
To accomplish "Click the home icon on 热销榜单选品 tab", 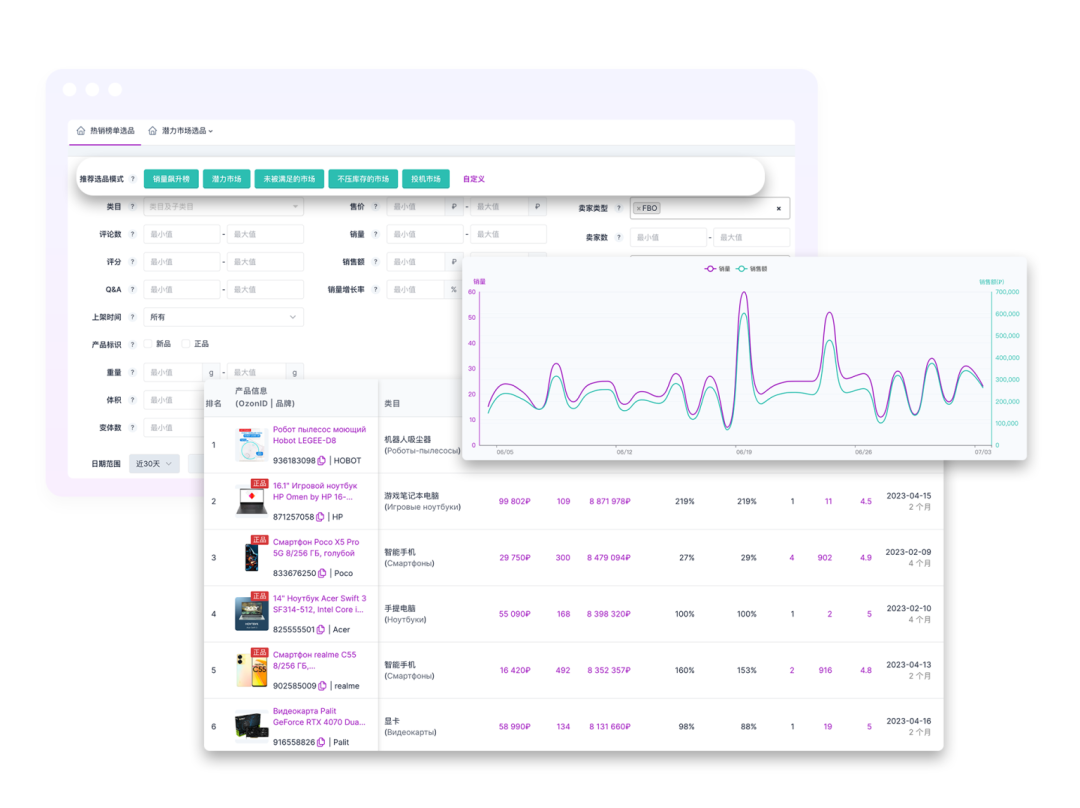I will tap(81, 130).
